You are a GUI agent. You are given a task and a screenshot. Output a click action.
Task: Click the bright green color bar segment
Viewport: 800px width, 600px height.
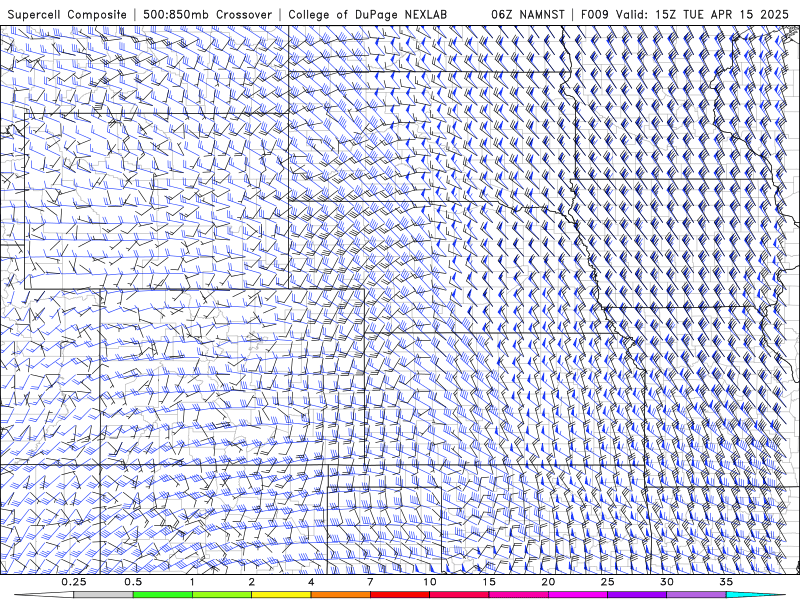click(x=162, y=595)
